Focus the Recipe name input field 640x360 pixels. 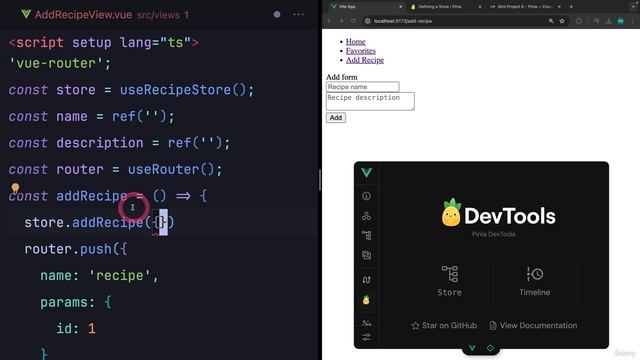362,87
